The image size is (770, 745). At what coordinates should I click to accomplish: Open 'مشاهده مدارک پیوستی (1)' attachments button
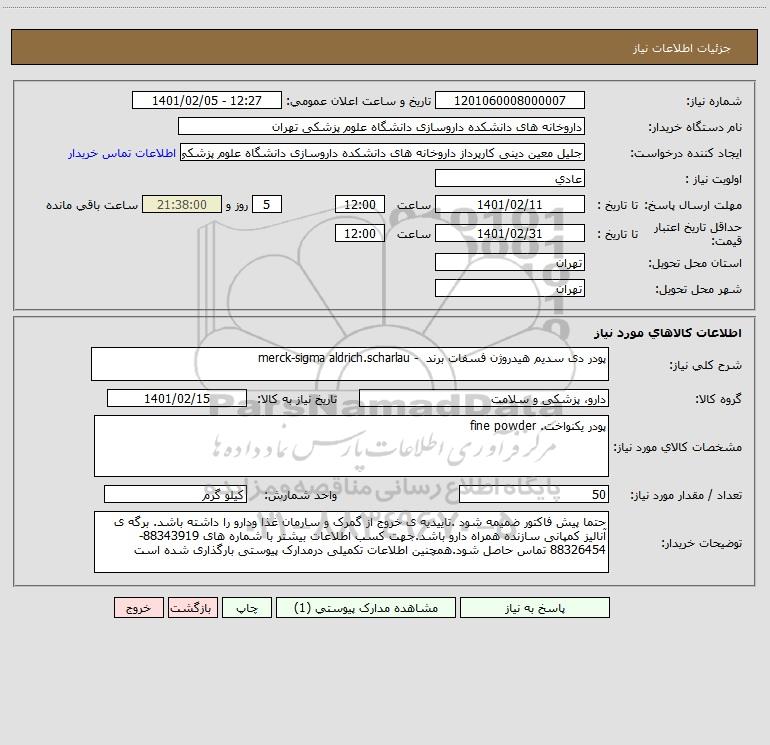(366, 608)
